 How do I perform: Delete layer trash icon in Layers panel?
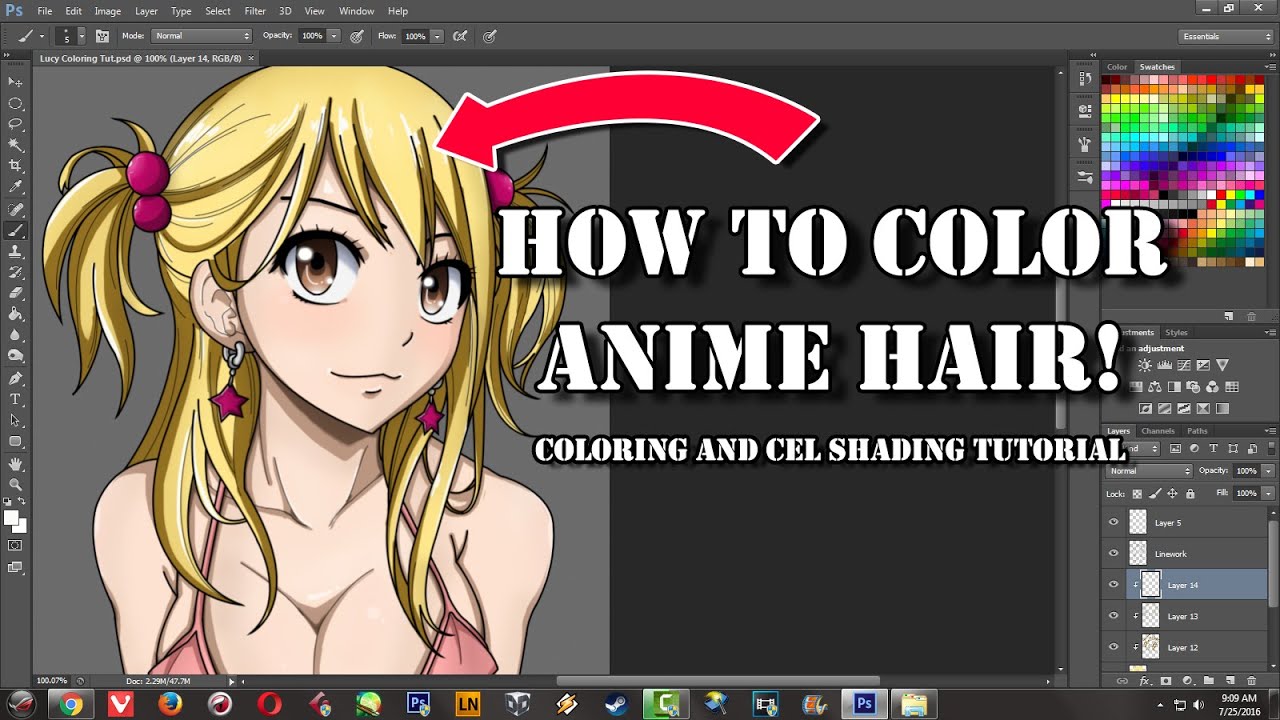[1251, 681]
